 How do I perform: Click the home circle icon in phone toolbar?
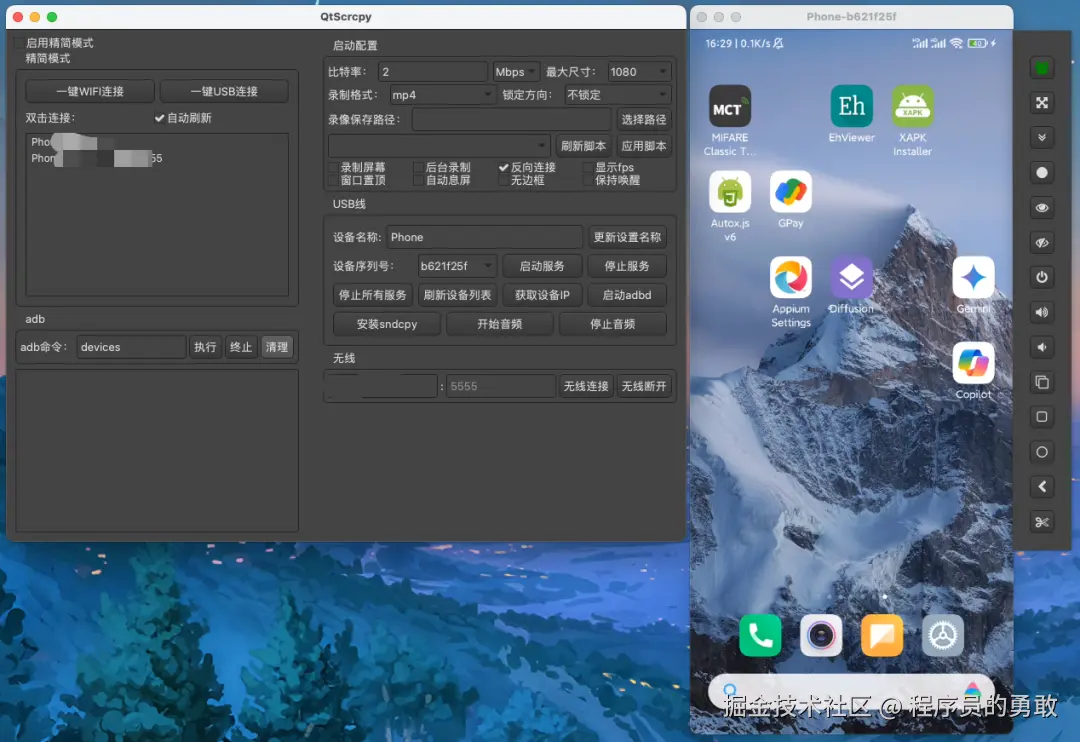click(x=1041, y=452)
